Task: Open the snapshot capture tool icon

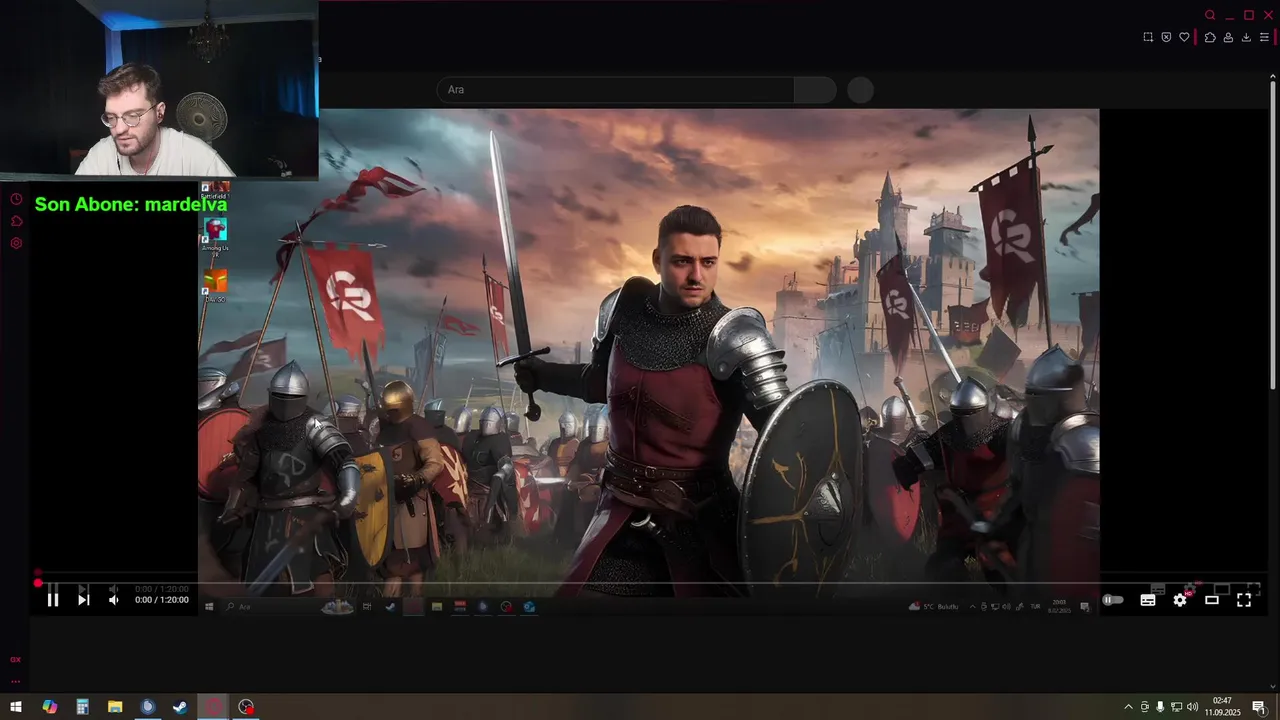Action: (x=1148, y=37)
